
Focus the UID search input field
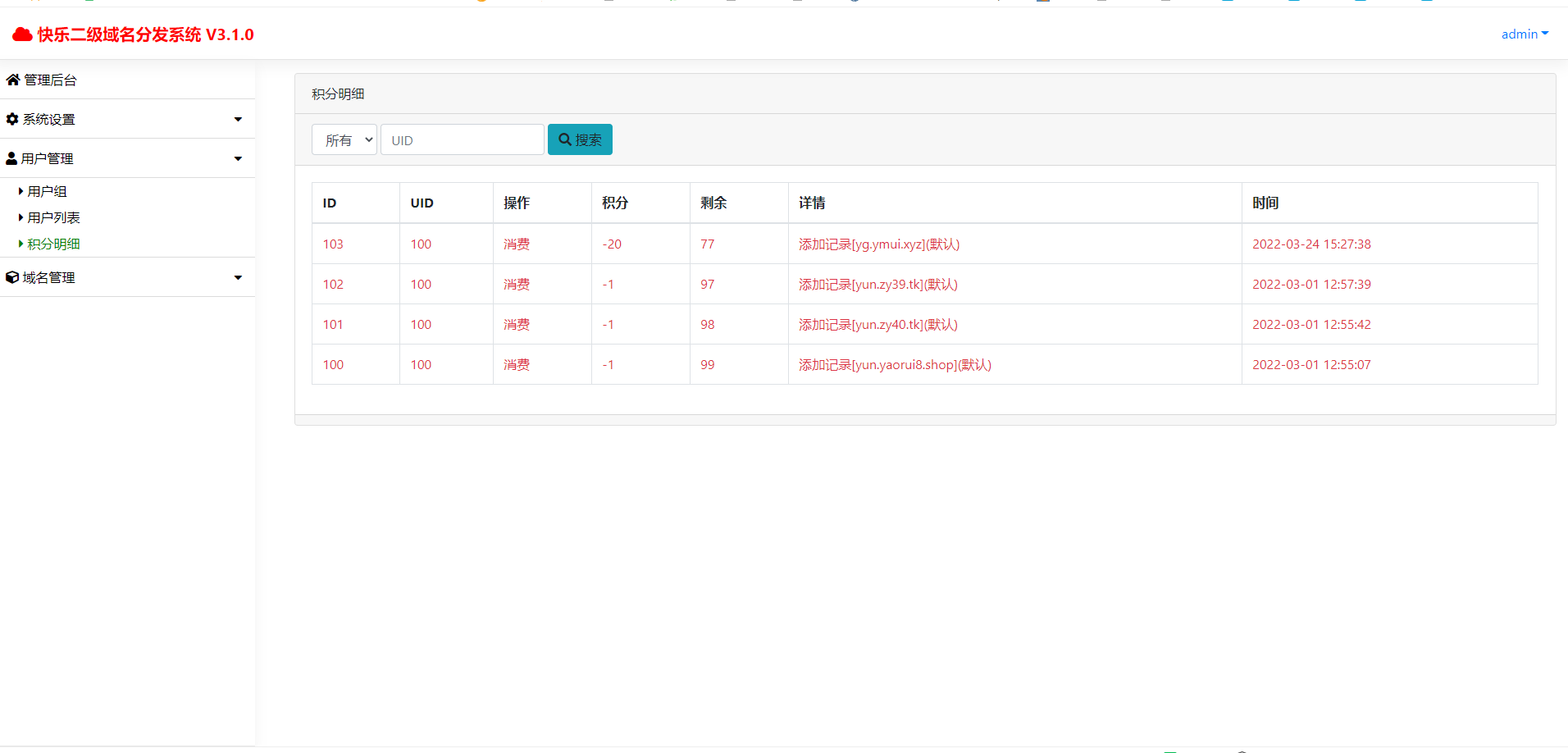coord(462,139)
